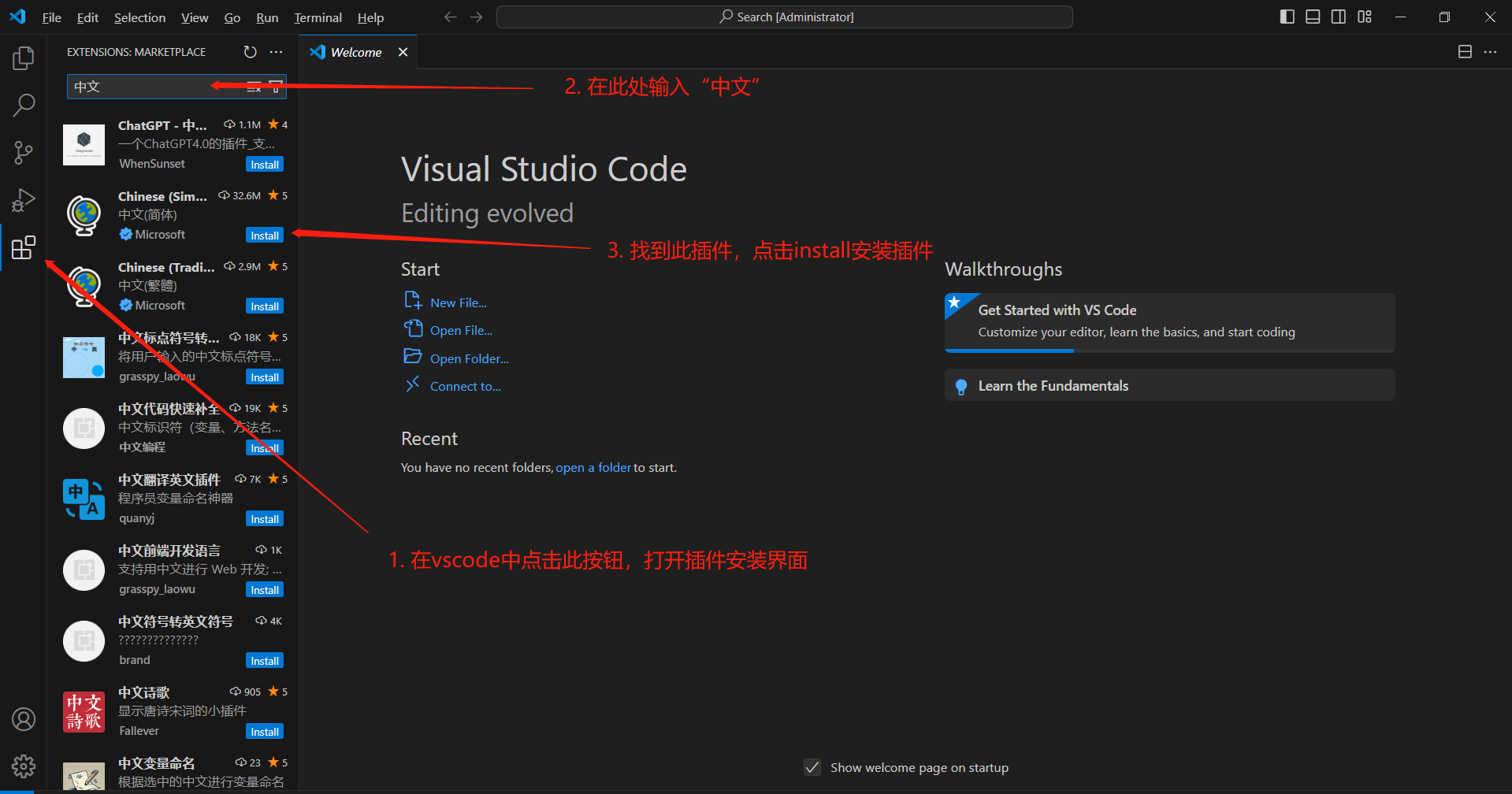Select the 中文变量命名 extension entry
The image size is (1512, 794).
click(173, 772)
